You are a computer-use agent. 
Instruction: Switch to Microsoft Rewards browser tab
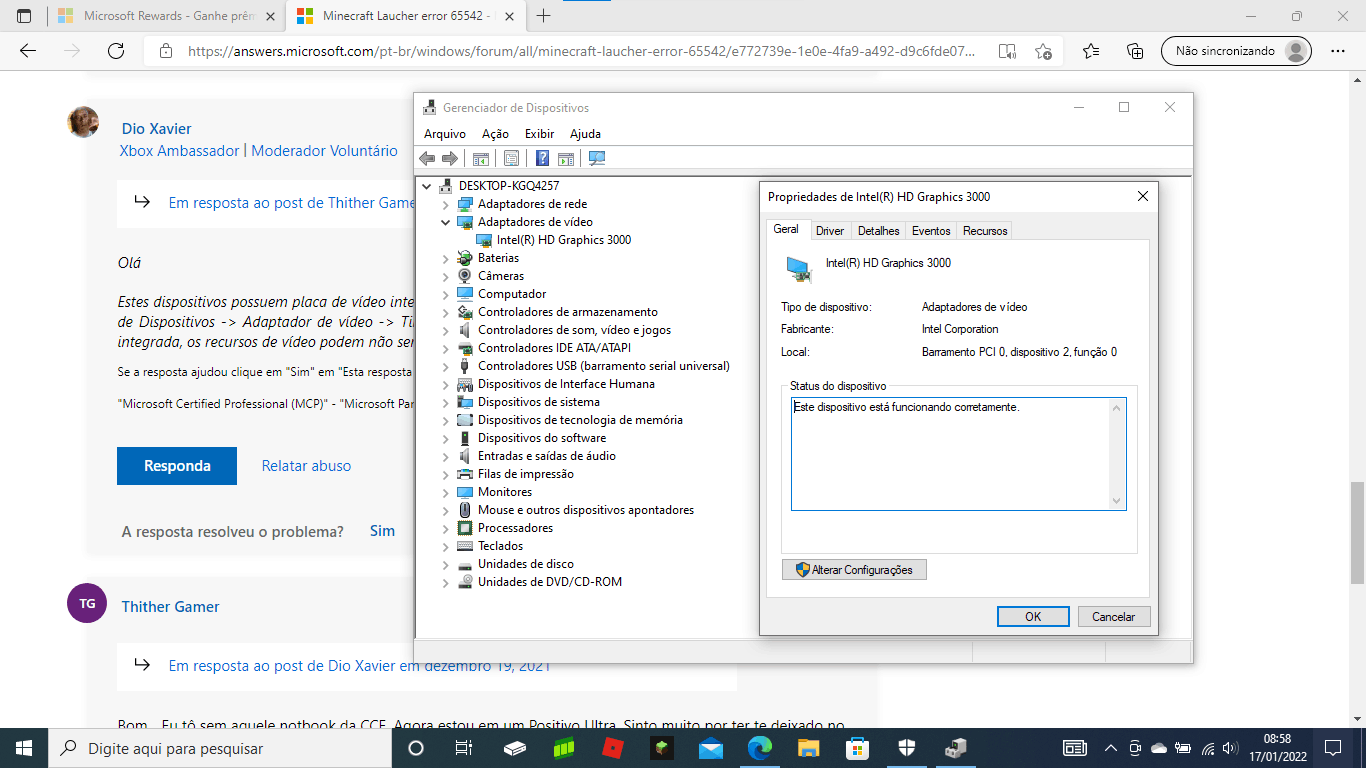coord(165,16)
